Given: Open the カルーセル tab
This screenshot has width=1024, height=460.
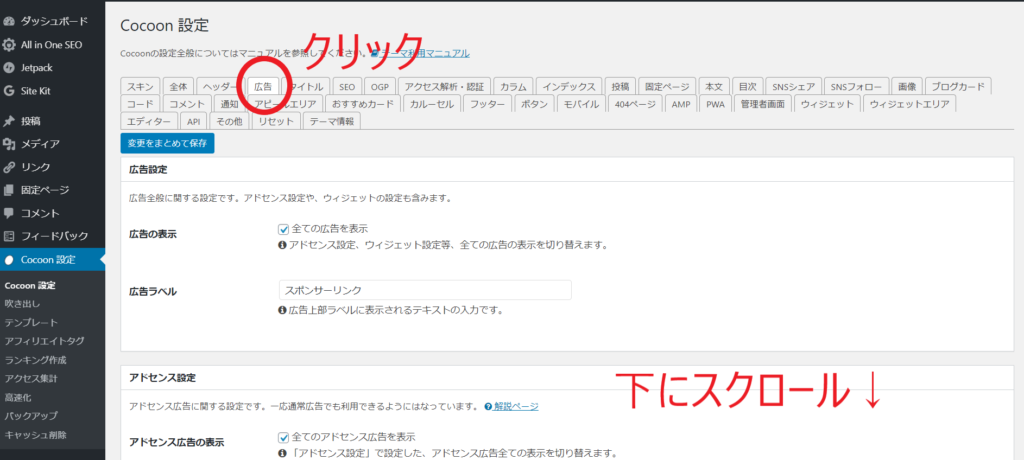Looking at the screenshot, I should [432, 105].
